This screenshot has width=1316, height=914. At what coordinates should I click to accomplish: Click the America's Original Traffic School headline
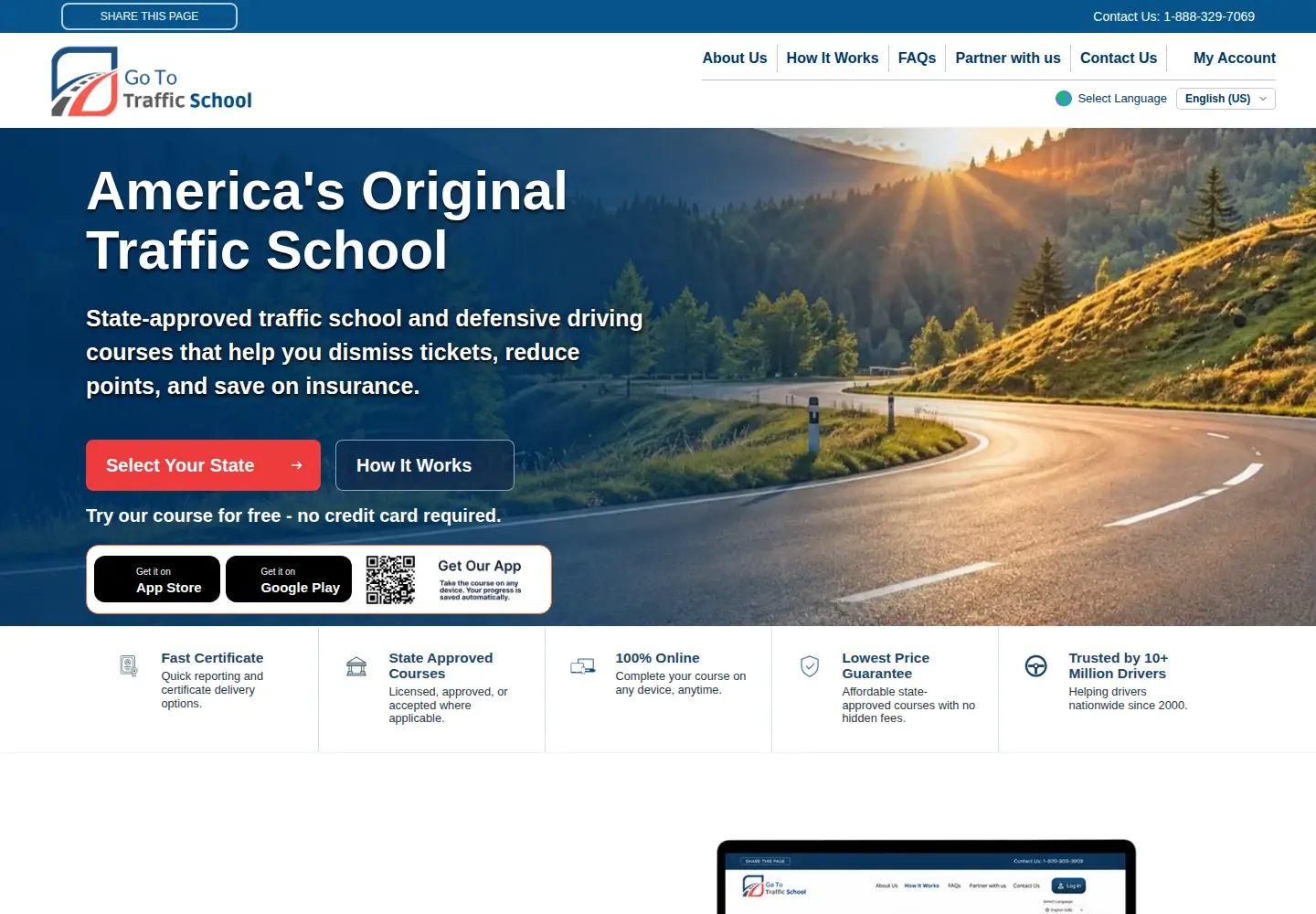coord(327,220)
